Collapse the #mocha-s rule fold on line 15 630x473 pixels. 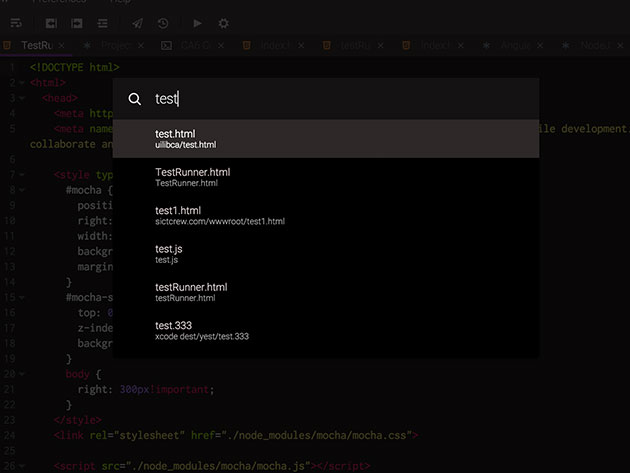coord(22,298)
